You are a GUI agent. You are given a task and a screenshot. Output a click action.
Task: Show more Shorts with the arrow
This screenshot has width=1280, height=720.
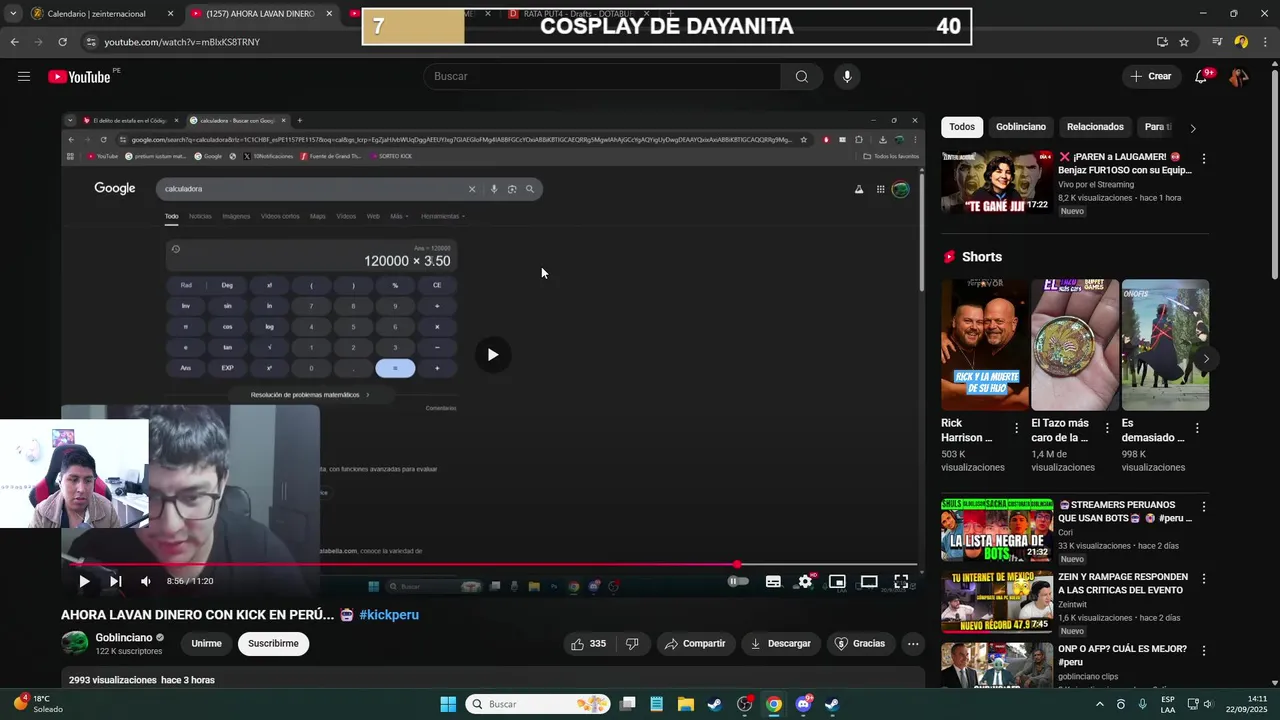pyautogui.click(x=1206, y=358)
